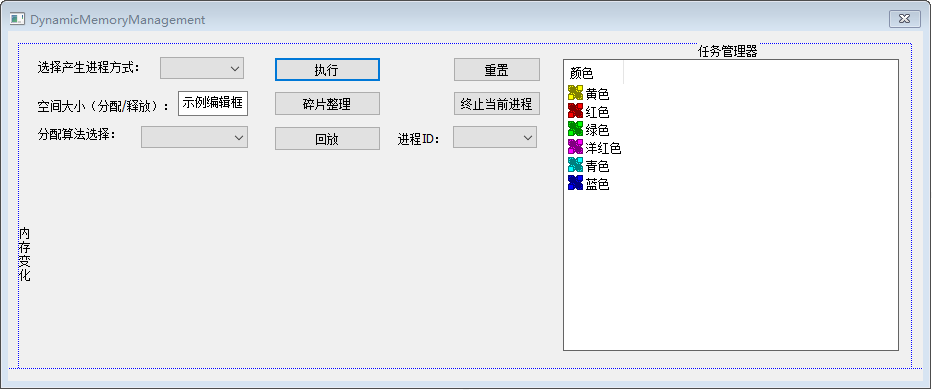Viewport: 932px width, 390px height.
Task: Select the 洋红色 list row text
Action: click(603, 148)
